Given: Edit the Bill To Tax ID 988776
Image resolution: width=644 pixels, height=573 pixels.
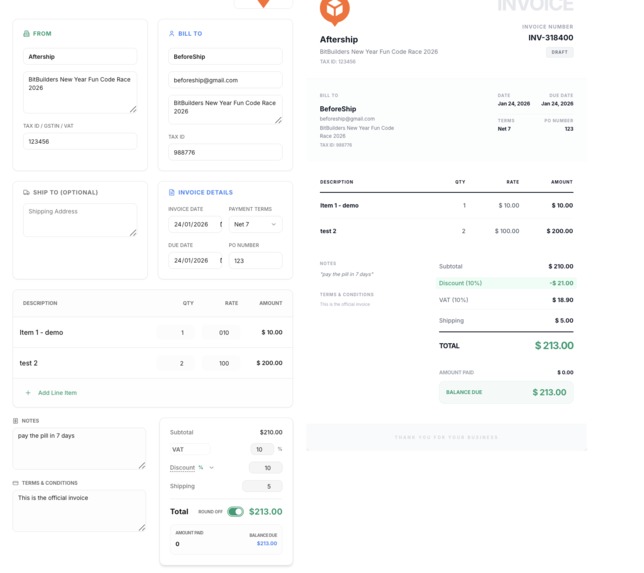Looking at the screenshot, I should pos(225,152).
